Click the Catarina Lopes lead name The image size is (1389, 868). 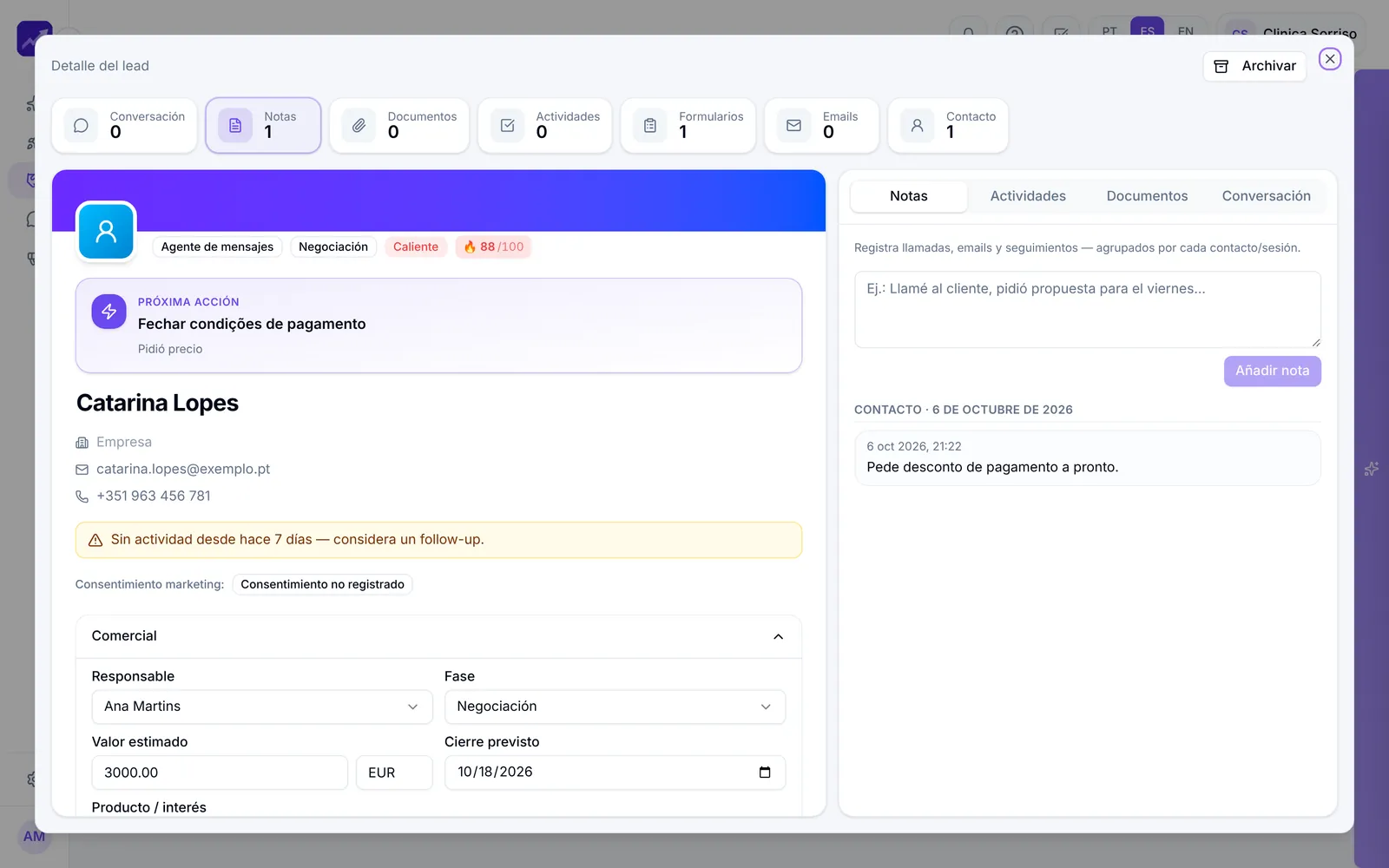(x=157, y=404)
